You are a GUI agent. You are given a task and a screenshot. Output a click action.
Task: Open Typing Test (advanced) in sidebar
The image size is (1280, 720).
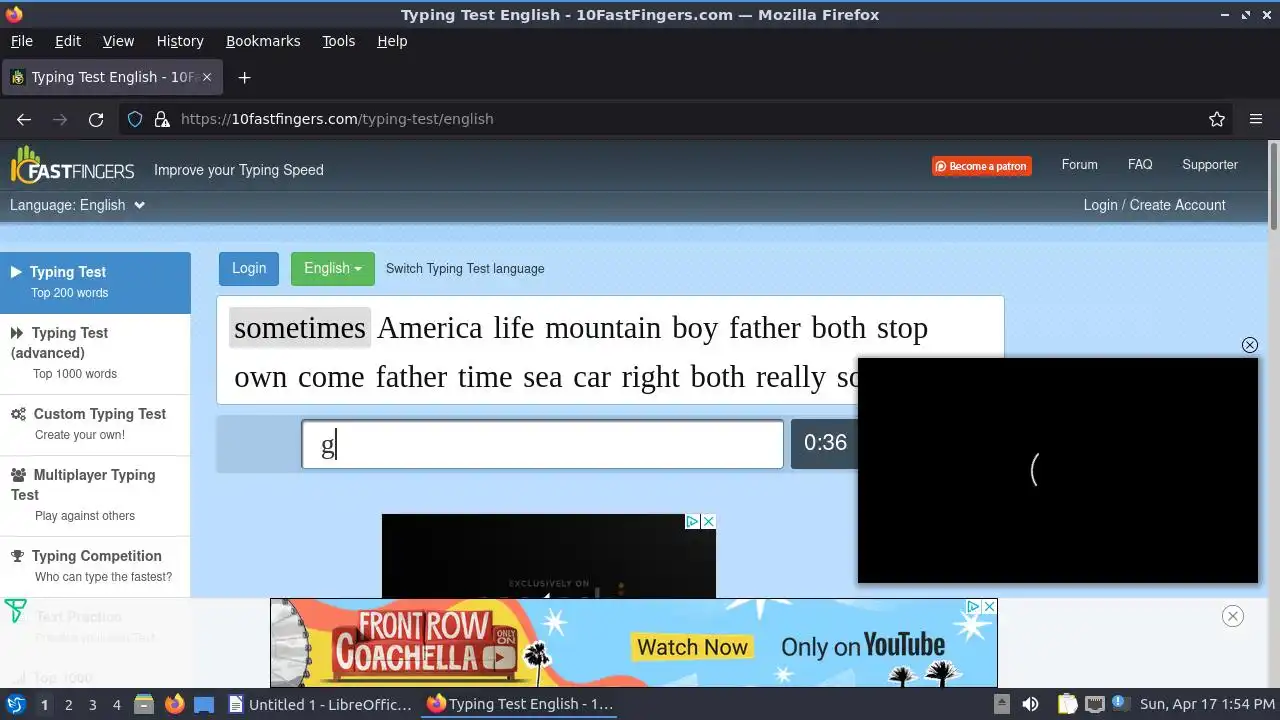pyautogui.click(x=95, y=354)
